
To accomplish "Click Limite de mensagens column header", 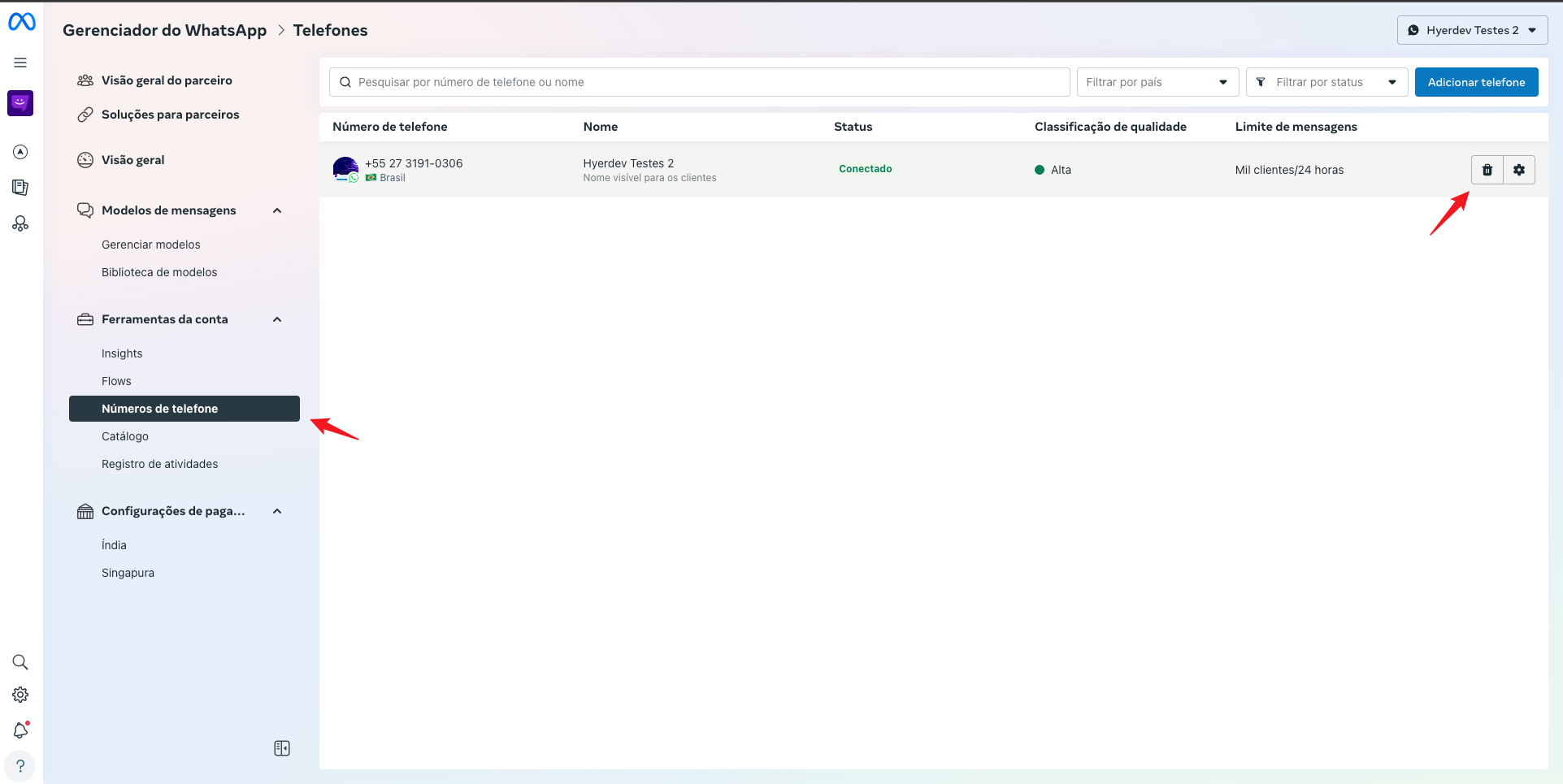I will (1296, 127).
